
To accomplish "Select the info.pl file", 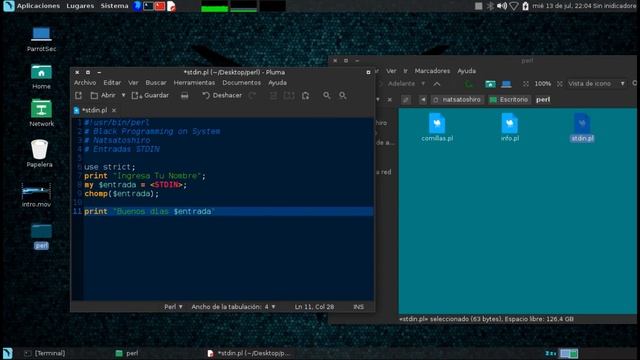I will (x=510, y=127).
